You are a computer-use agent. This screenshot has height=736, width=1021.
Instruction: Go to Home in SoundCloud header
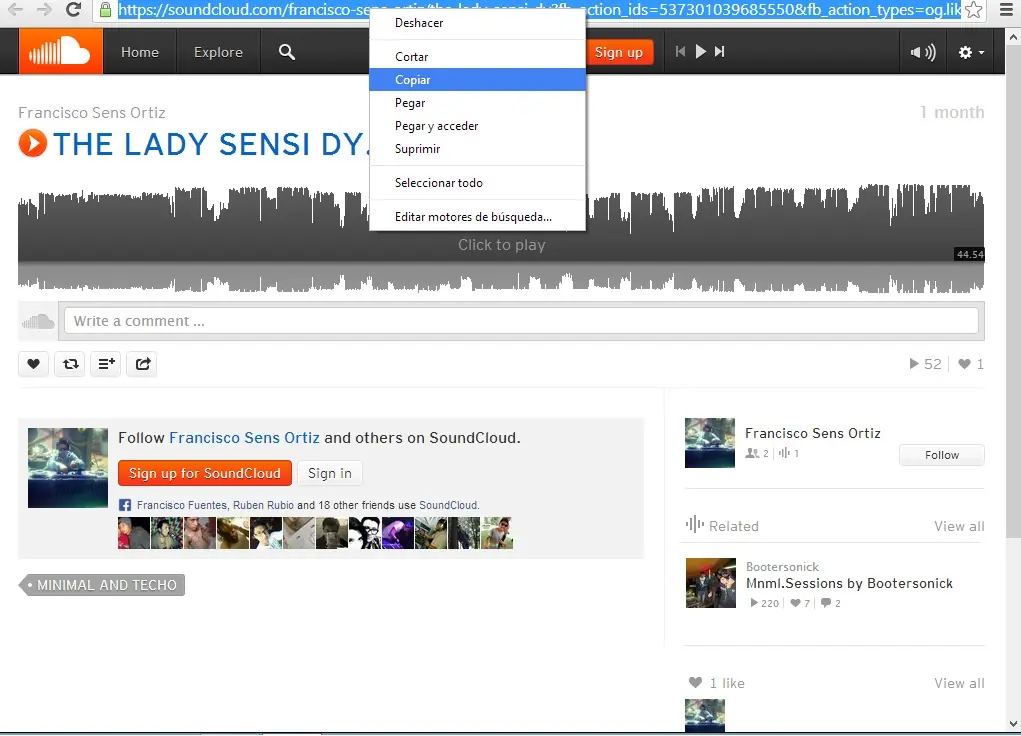(140, 52)
